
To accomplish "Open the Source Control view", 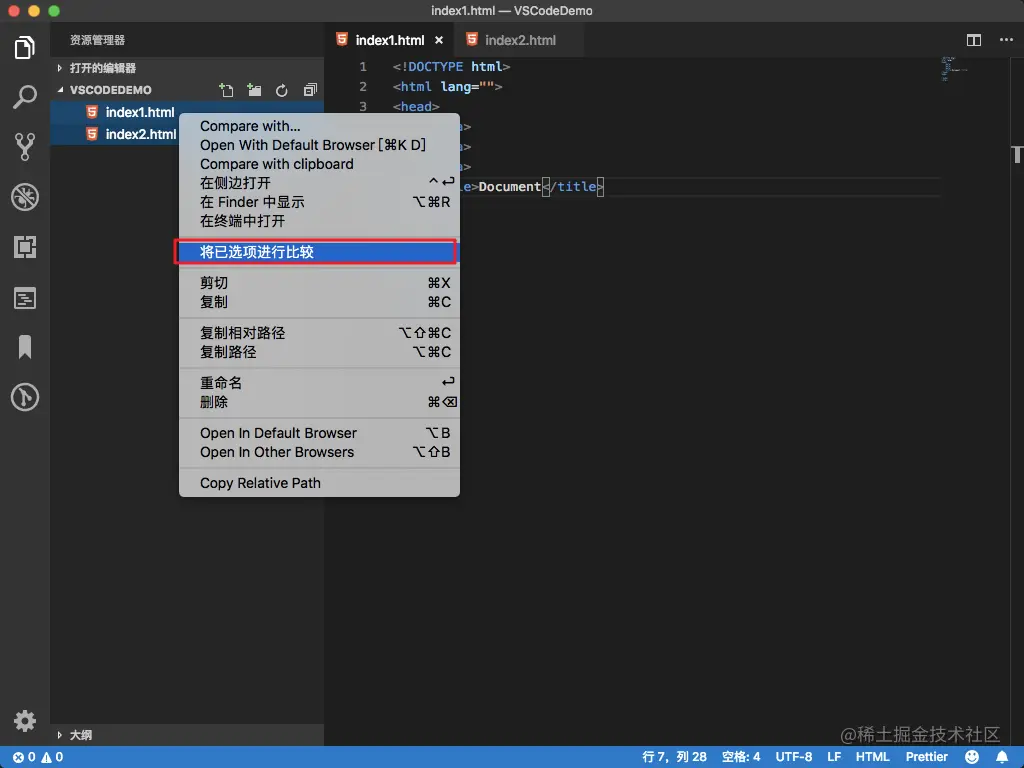I will (x=25, y=147).
